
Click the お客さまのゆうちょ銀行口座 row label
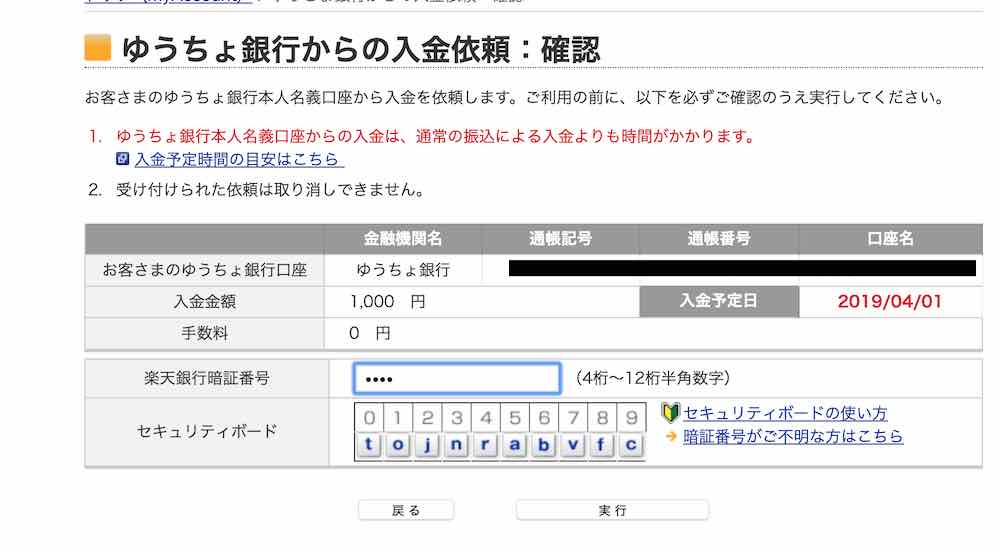pyautogui.click(x=205, y=270)
